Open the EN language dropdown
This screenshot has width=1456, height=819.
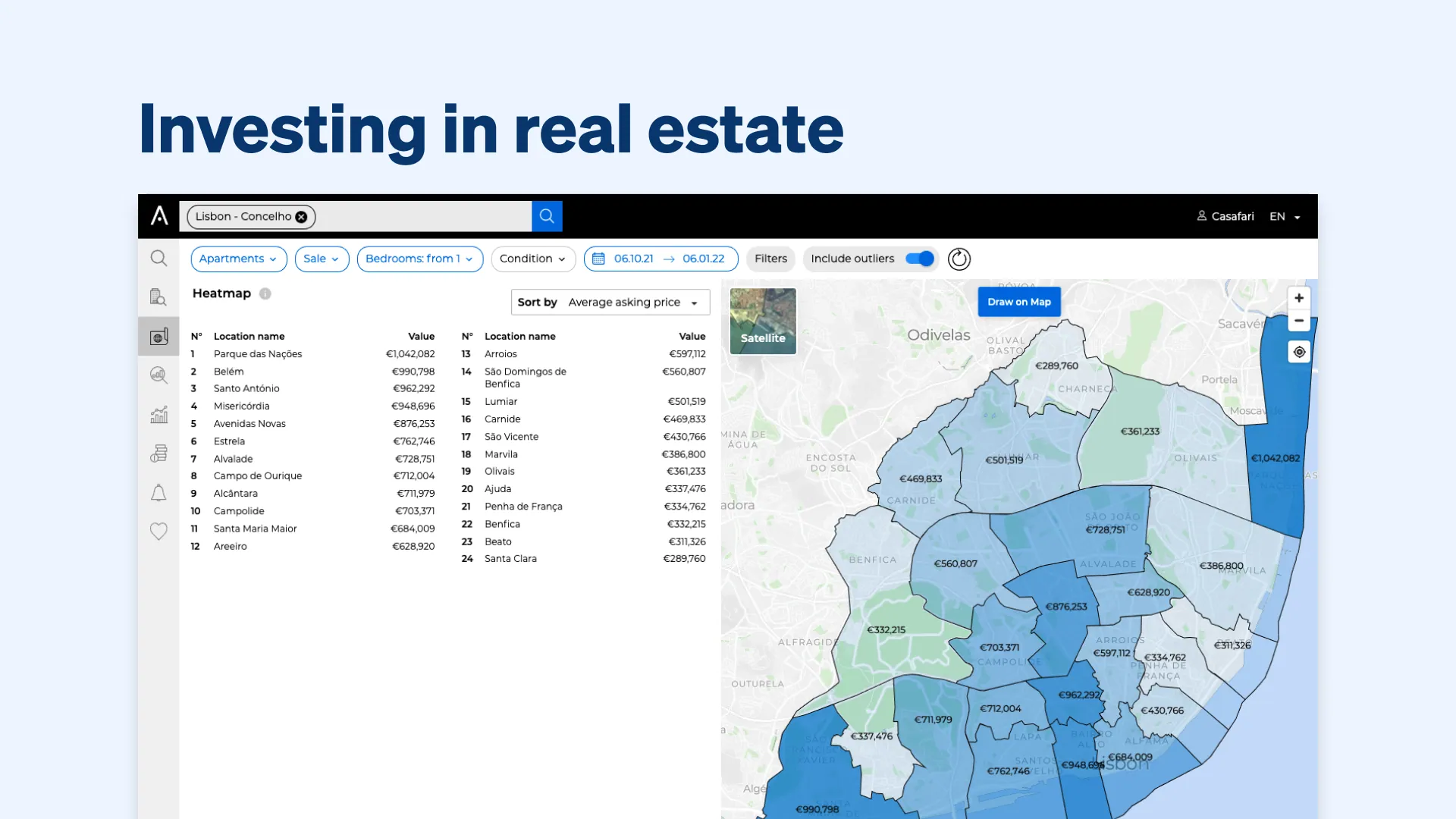pyautogui.click(x=1285, y=217)
